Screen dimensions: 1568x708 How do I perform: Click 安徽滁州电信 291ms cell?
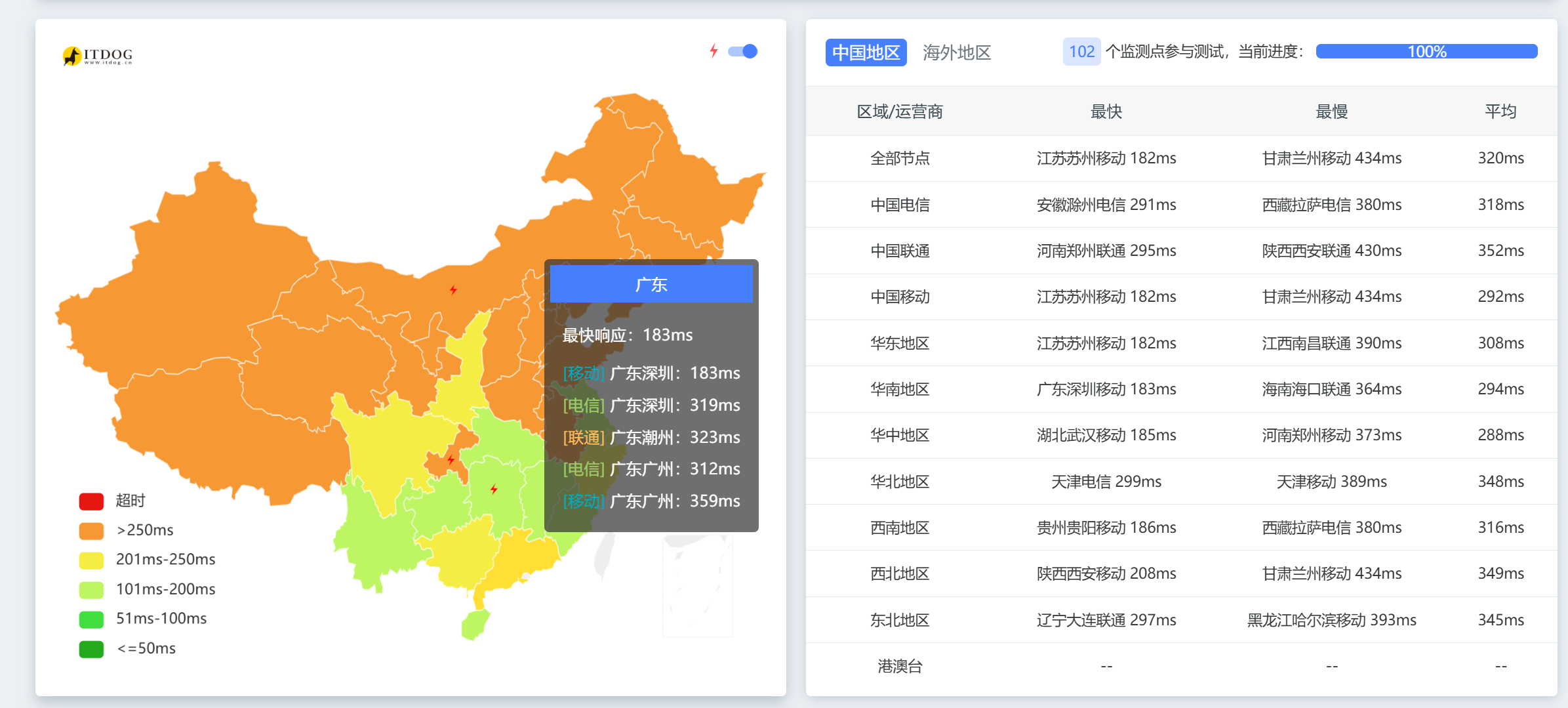pyautogui.click(x=1106, y=205)
